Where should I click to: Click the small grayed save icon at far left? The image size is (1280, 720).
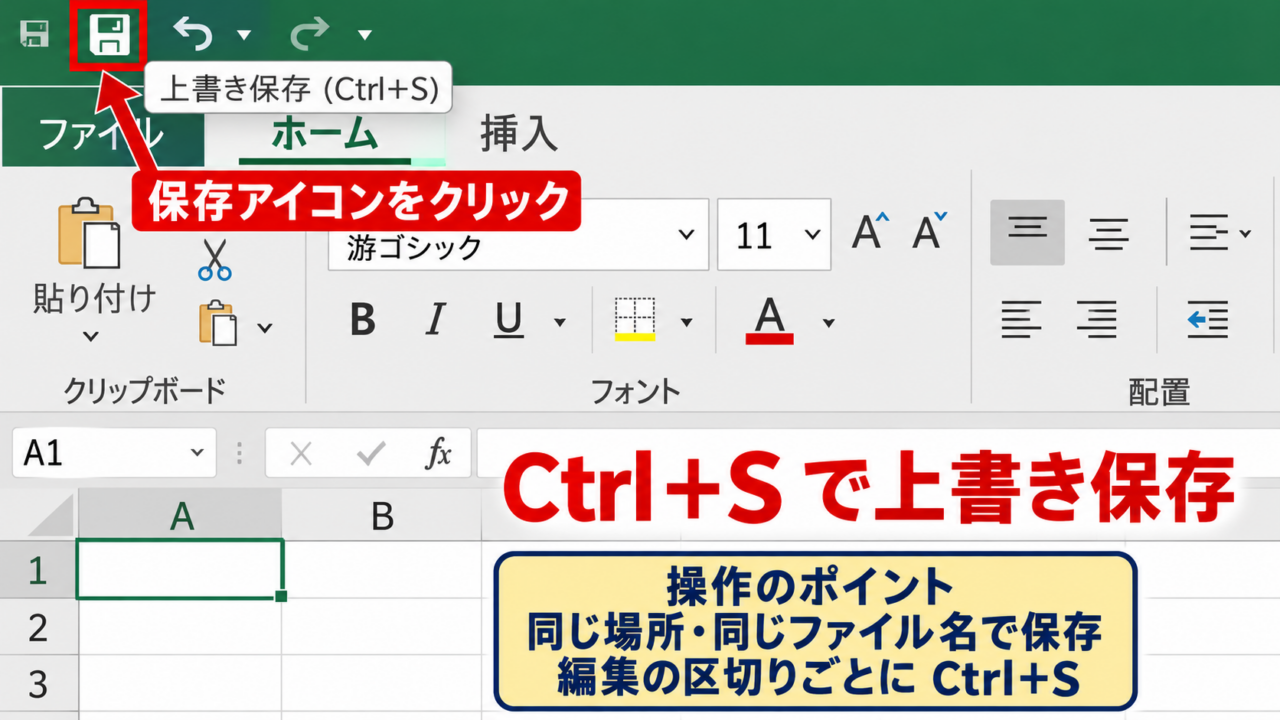tap(35, 35)
